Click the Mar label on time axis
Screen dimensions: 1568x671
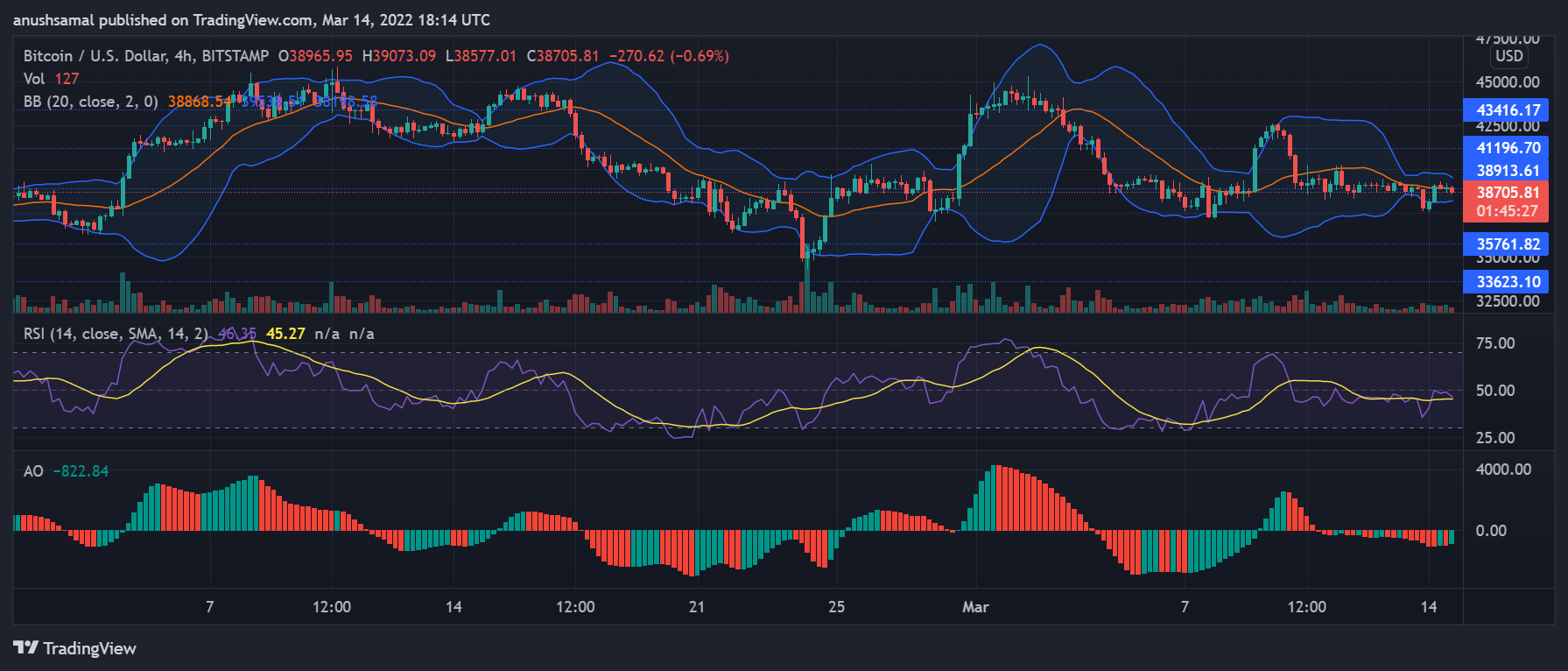coord(975,607)
